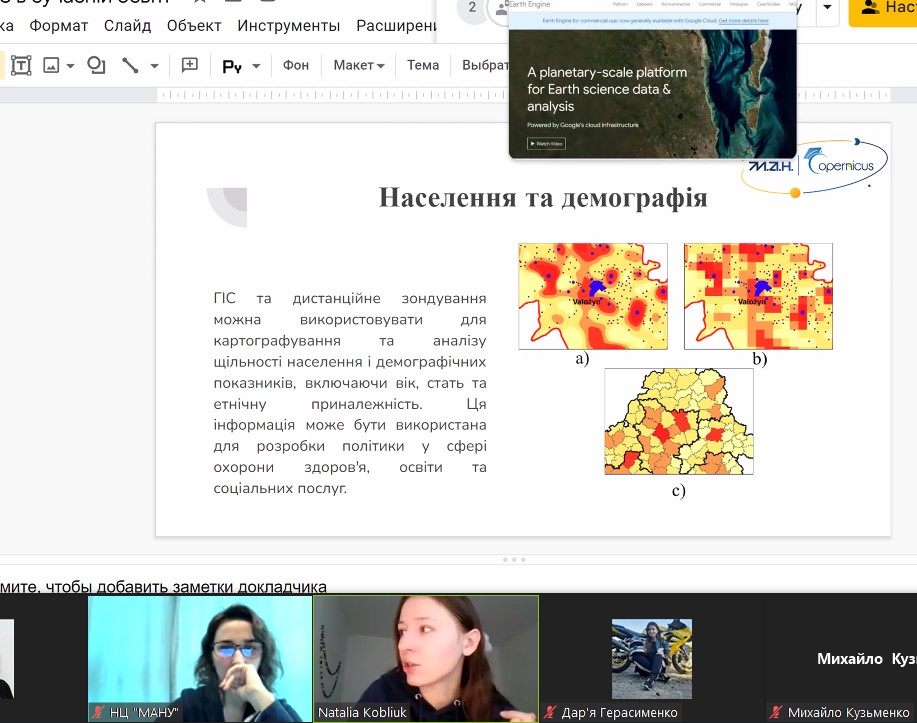Select the text box tool
Viewport: 917px width, 723px height.
(x=21, y=66)
